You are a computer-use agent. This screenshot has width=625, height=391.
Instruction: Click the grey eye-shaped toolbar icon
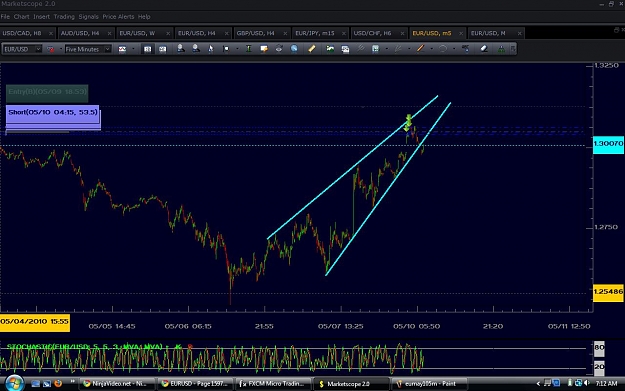coord(279,49)
